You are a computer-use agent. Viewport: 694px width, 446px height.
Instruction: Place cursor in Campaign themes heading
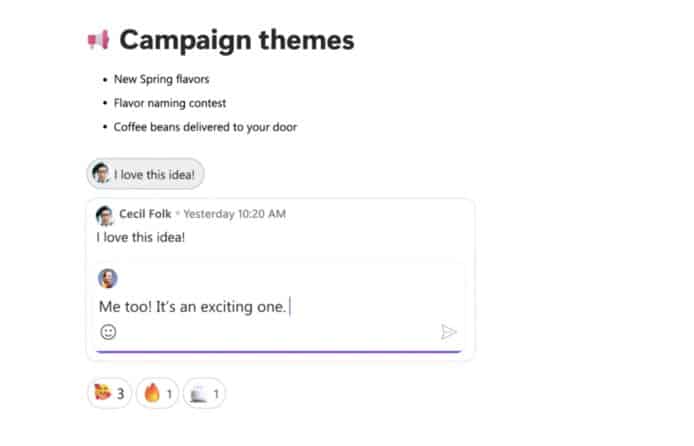pos(236,40)
